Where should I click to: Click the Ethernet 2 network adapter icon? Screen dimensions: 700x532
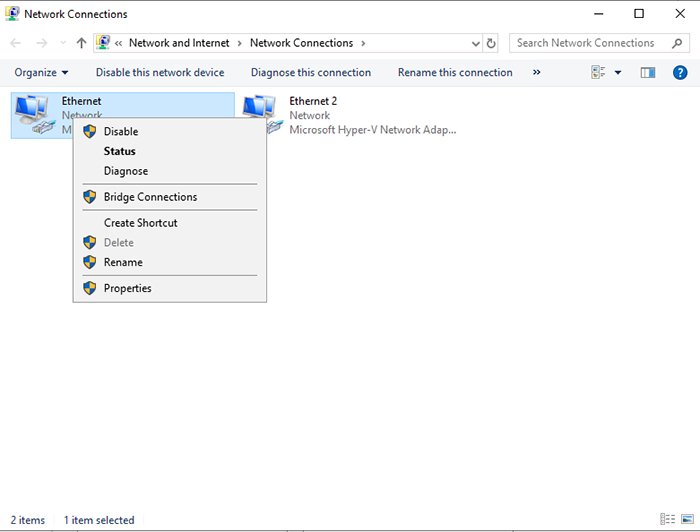(260, 115)
